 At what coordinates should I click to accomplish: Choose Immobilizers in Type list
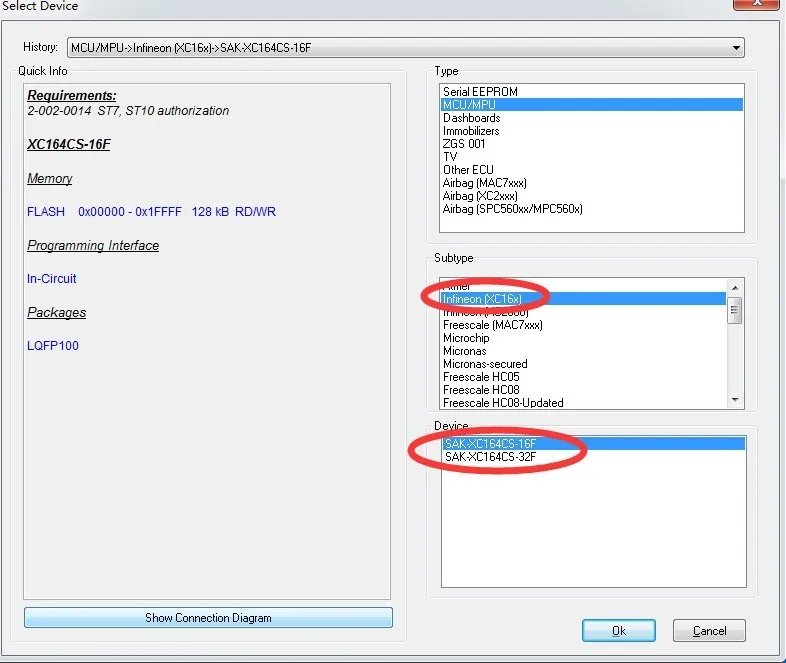pyautogui.click(x=592, y=131)
